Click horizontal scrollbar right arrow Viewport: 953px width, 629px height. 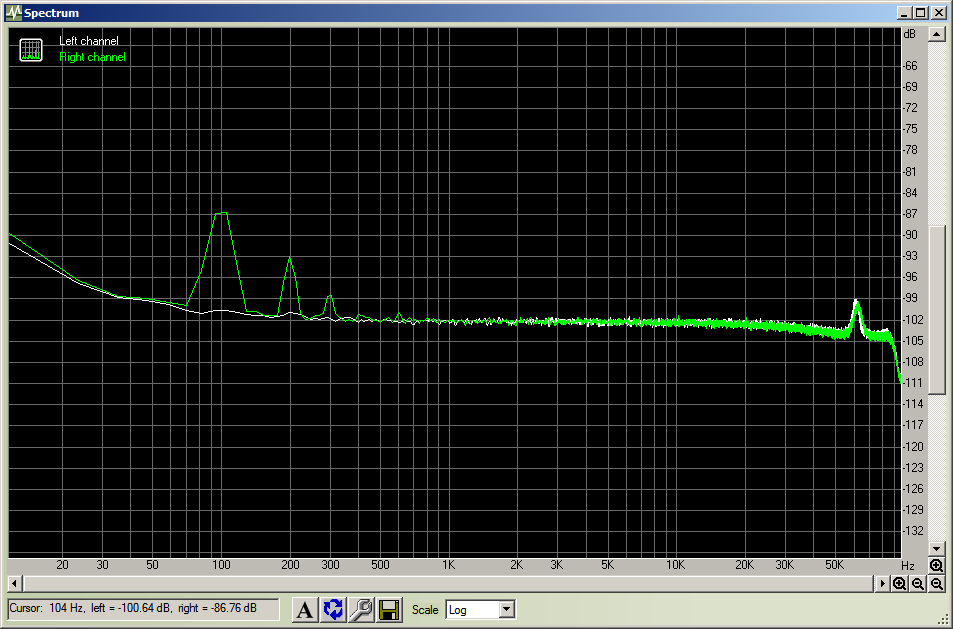point(882,584)
